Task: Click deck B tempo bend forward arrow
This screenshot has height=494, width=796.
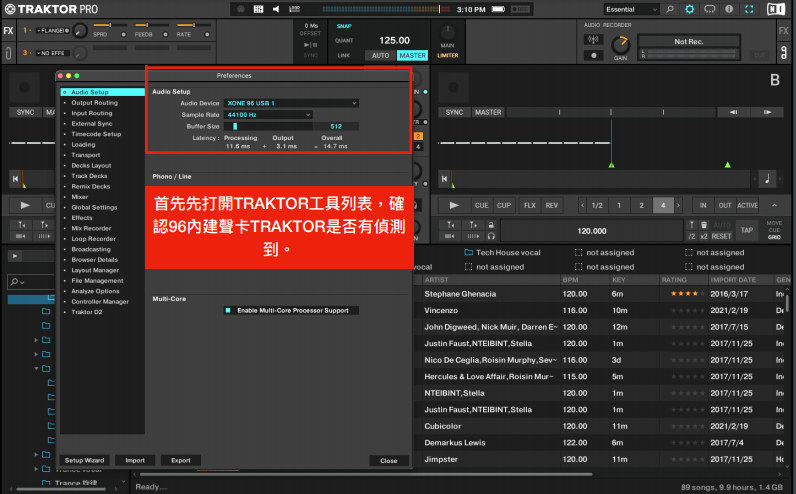Action: (767, 112)
